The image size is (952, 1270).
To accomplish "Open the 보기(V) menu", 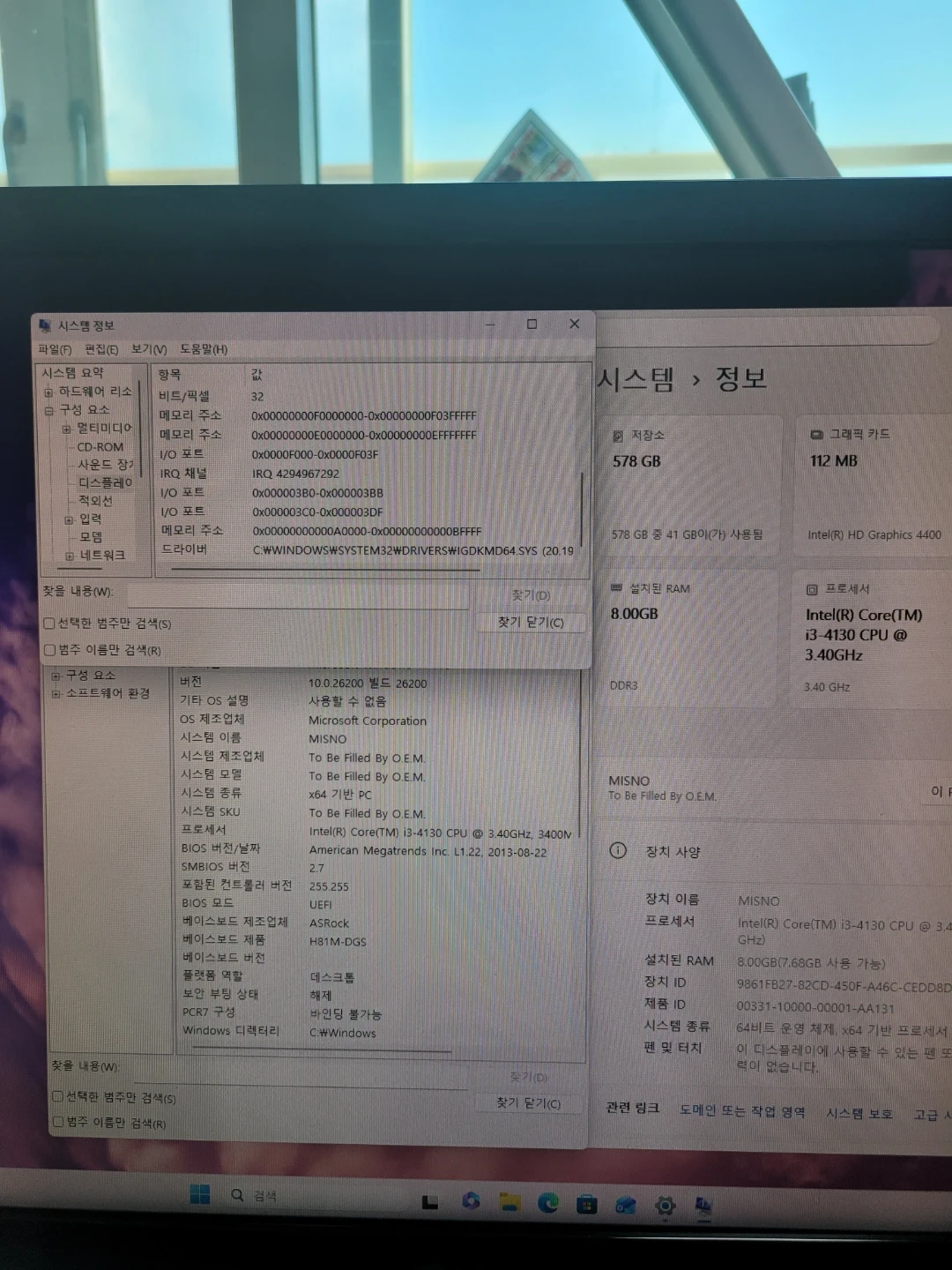I will [146, 349].
